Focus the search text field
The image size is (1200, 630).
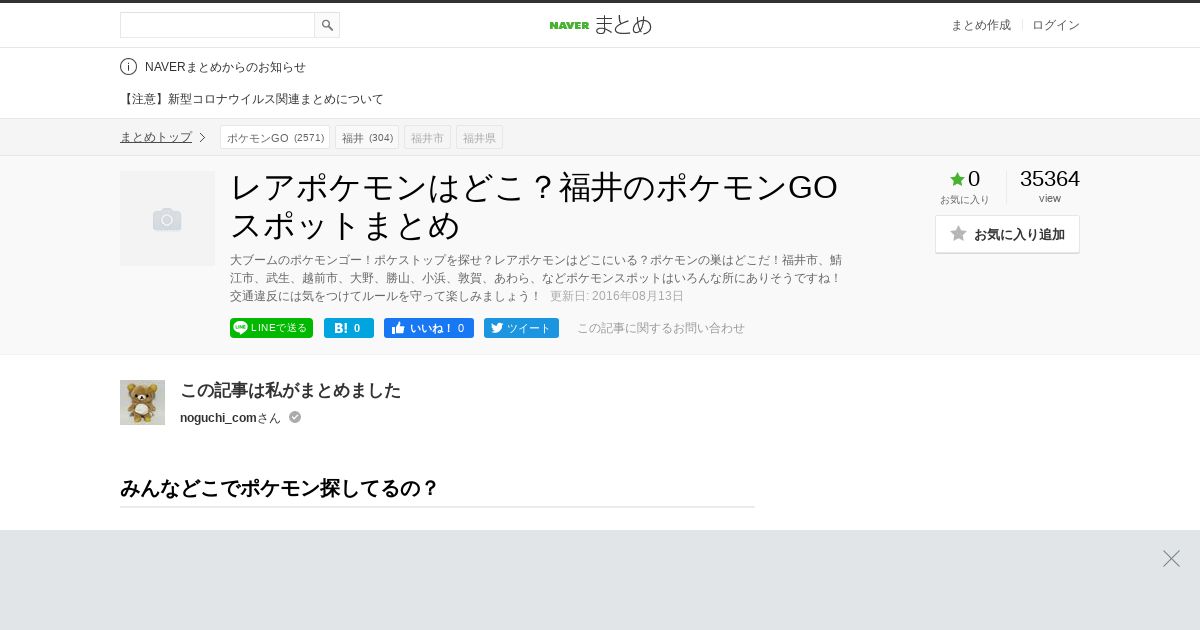point(217,25)
